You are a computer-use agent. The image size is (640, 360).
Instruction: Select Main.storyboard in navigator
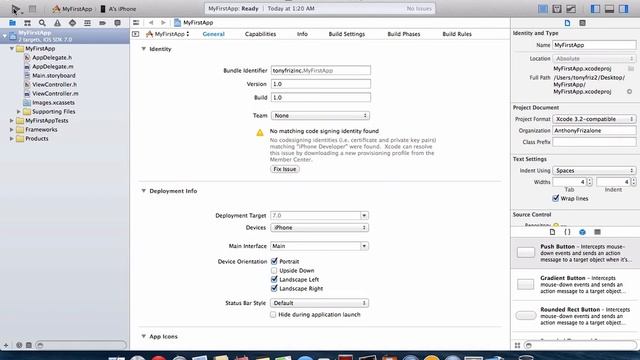click(54, 76)
